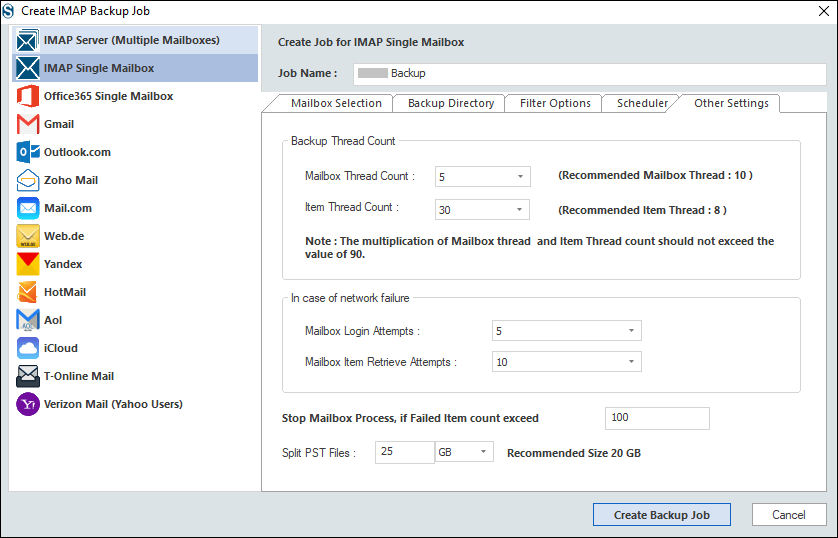This screenshot has width=838, height=538.
Task: Select the Gmail icon
Action: click(x=27, y=124)
